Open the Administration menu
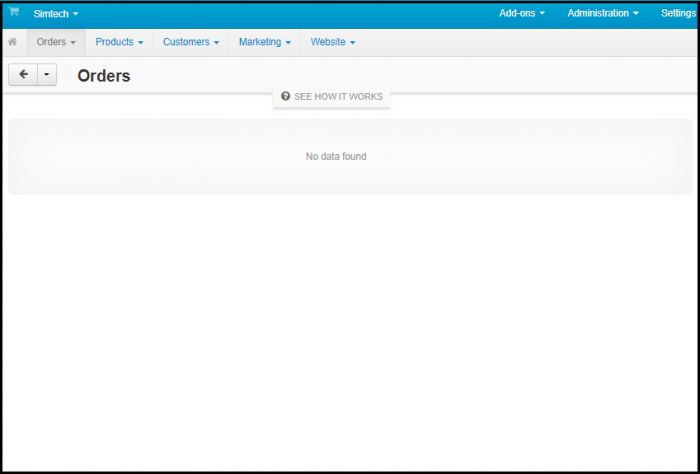 (x=603, y=13)
